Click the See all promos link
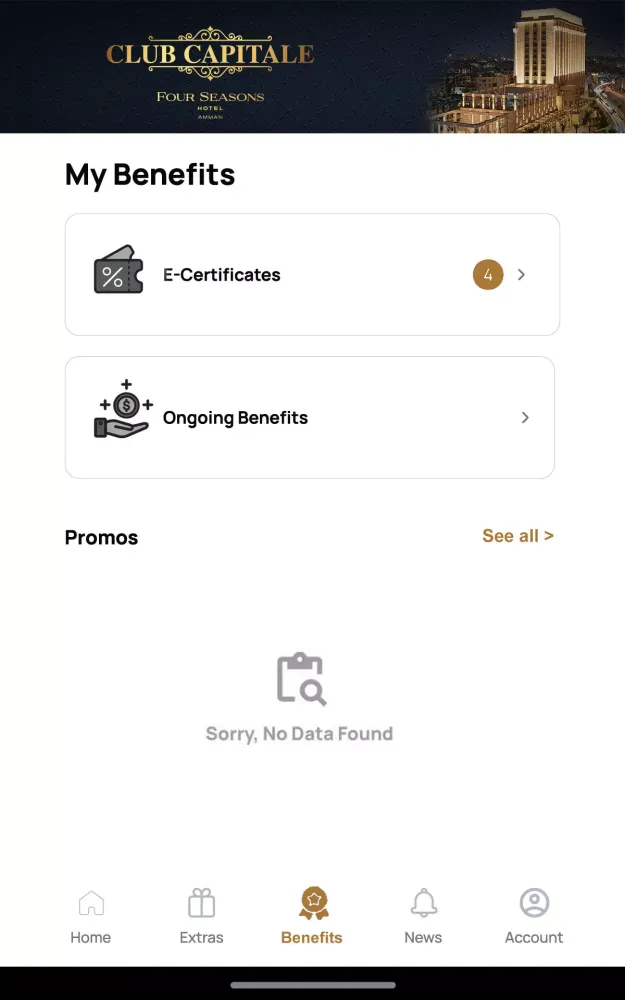Image resolution: width=625 pixels, height=1000 pixels. tap(517, 536)
